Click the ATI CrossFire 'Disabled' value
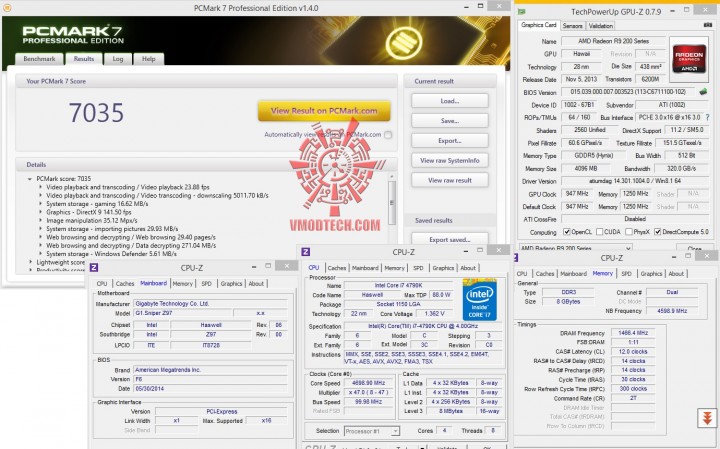Viewport: 720px width, 449px height. [x=634, y=219]
